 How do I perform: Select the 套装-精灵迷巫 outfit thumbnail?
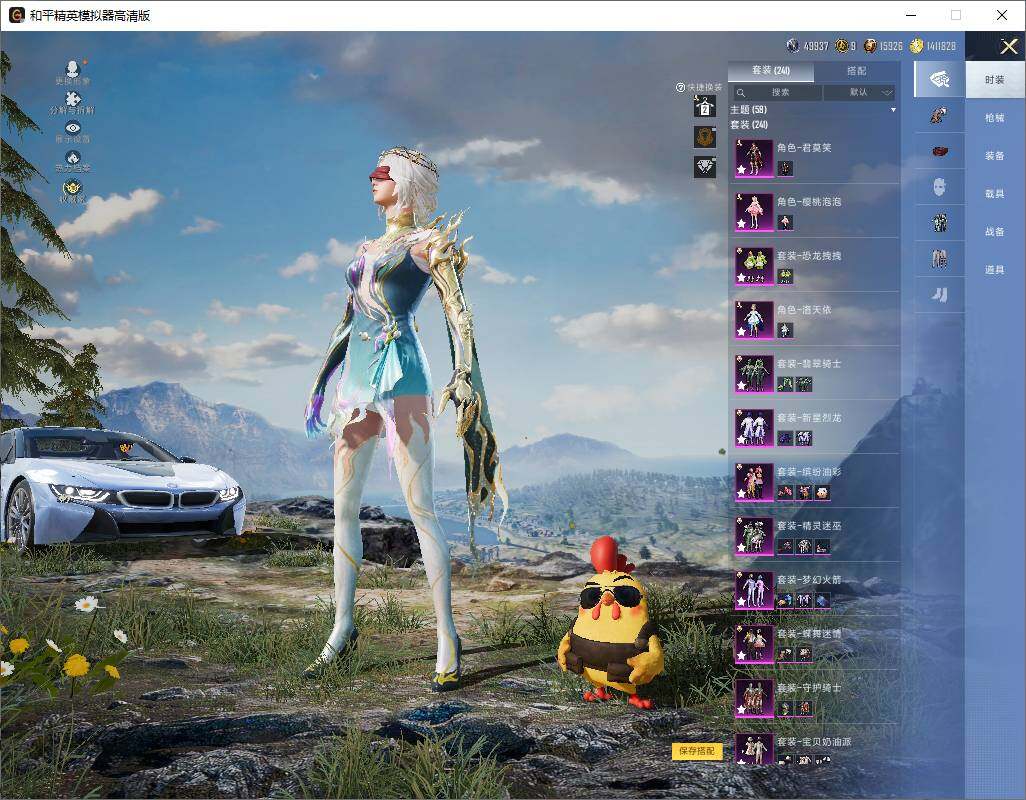point(754,536)
